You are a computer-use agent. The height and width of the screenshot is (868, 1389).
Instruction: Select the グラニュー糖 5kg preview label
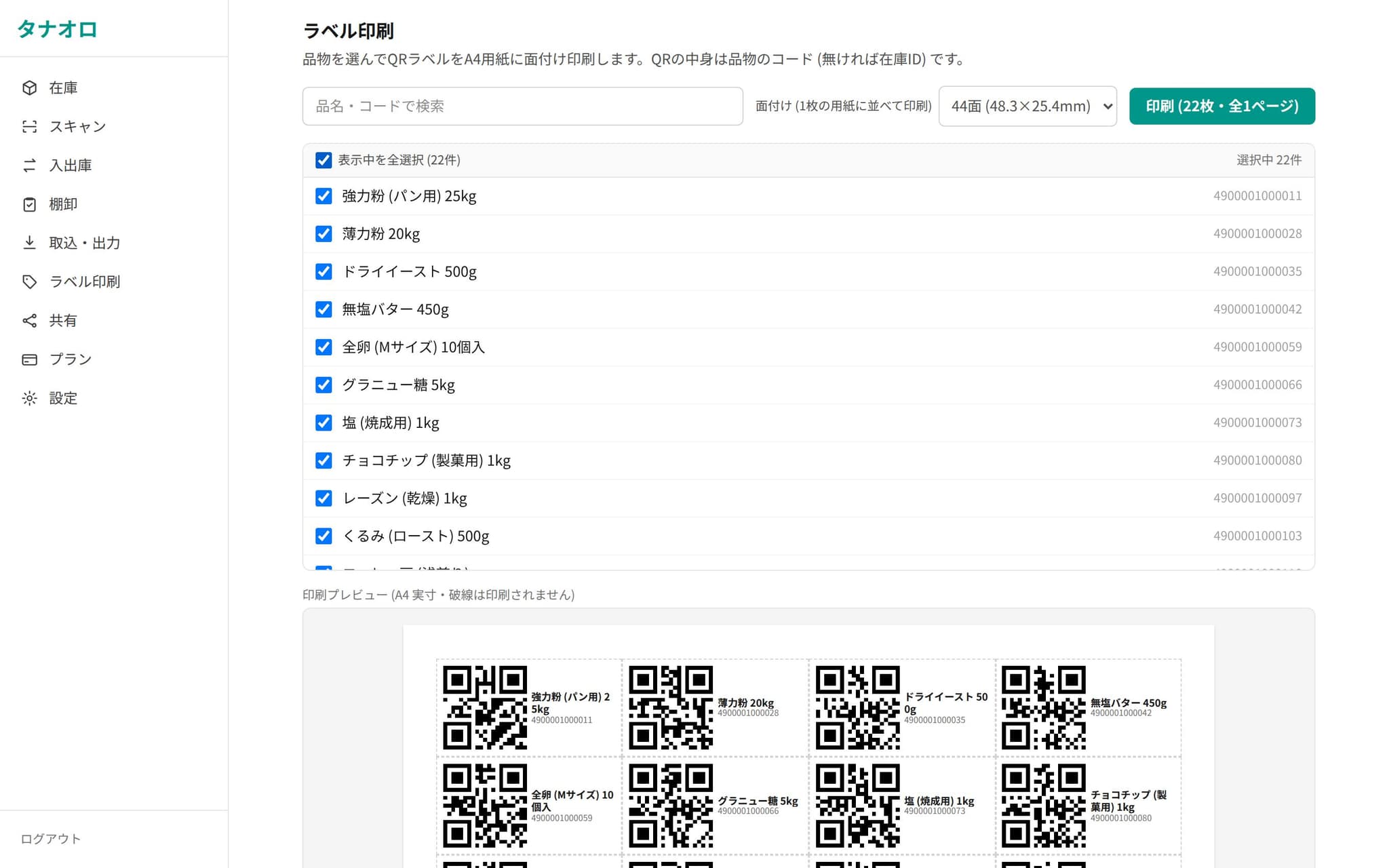tap(715, 806)
